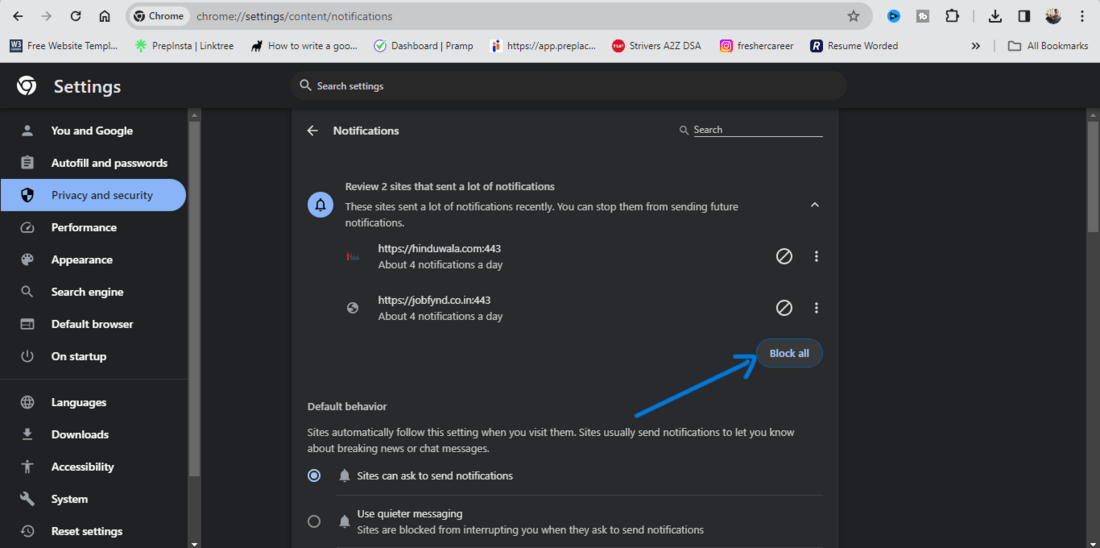Block notifications from jobfynd.co.in
Viewport: 1100px width, 548px height.
tap(784, 308)
